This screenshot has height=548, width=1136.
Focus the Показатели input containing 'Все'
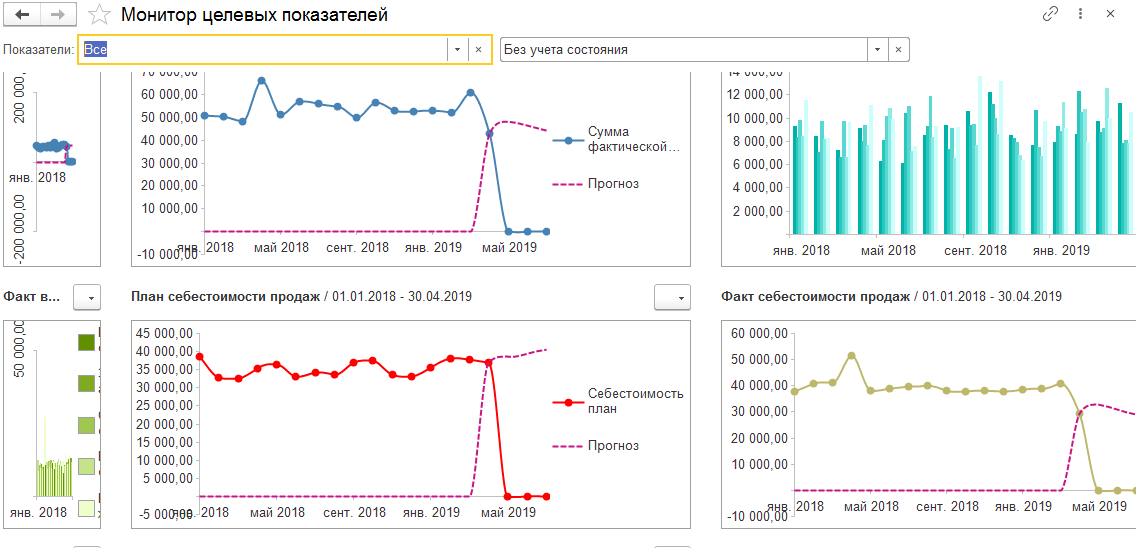[x=262, y=49]
